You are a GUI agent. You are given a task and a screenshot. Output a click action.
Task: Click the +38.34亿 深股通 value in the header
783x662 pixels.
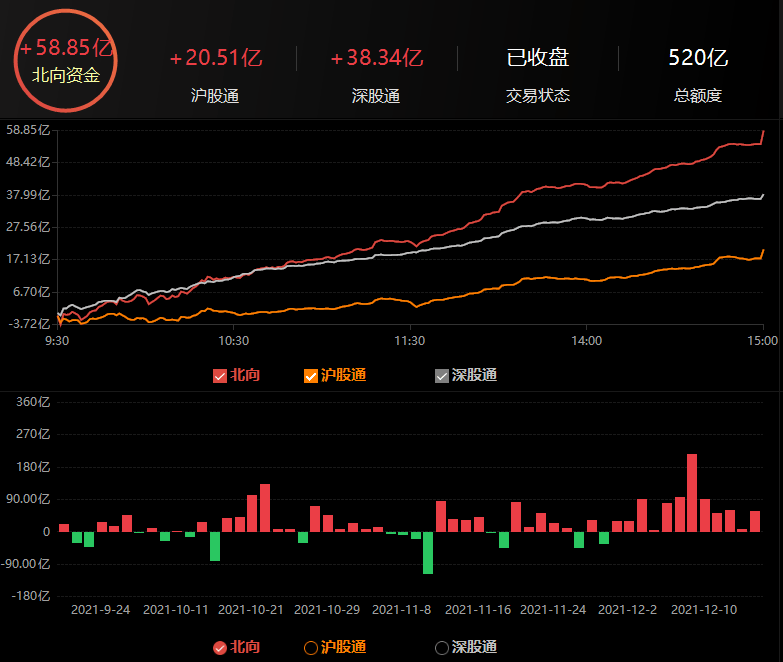[376, 58]
